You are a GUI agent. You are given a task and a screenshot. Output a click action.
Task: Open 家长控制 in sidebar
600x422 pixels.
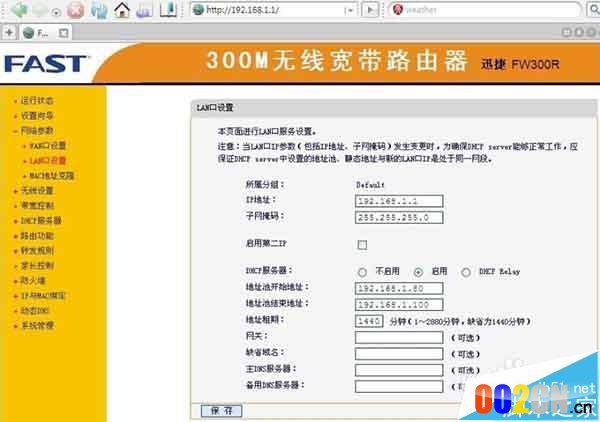click(37, 266)
